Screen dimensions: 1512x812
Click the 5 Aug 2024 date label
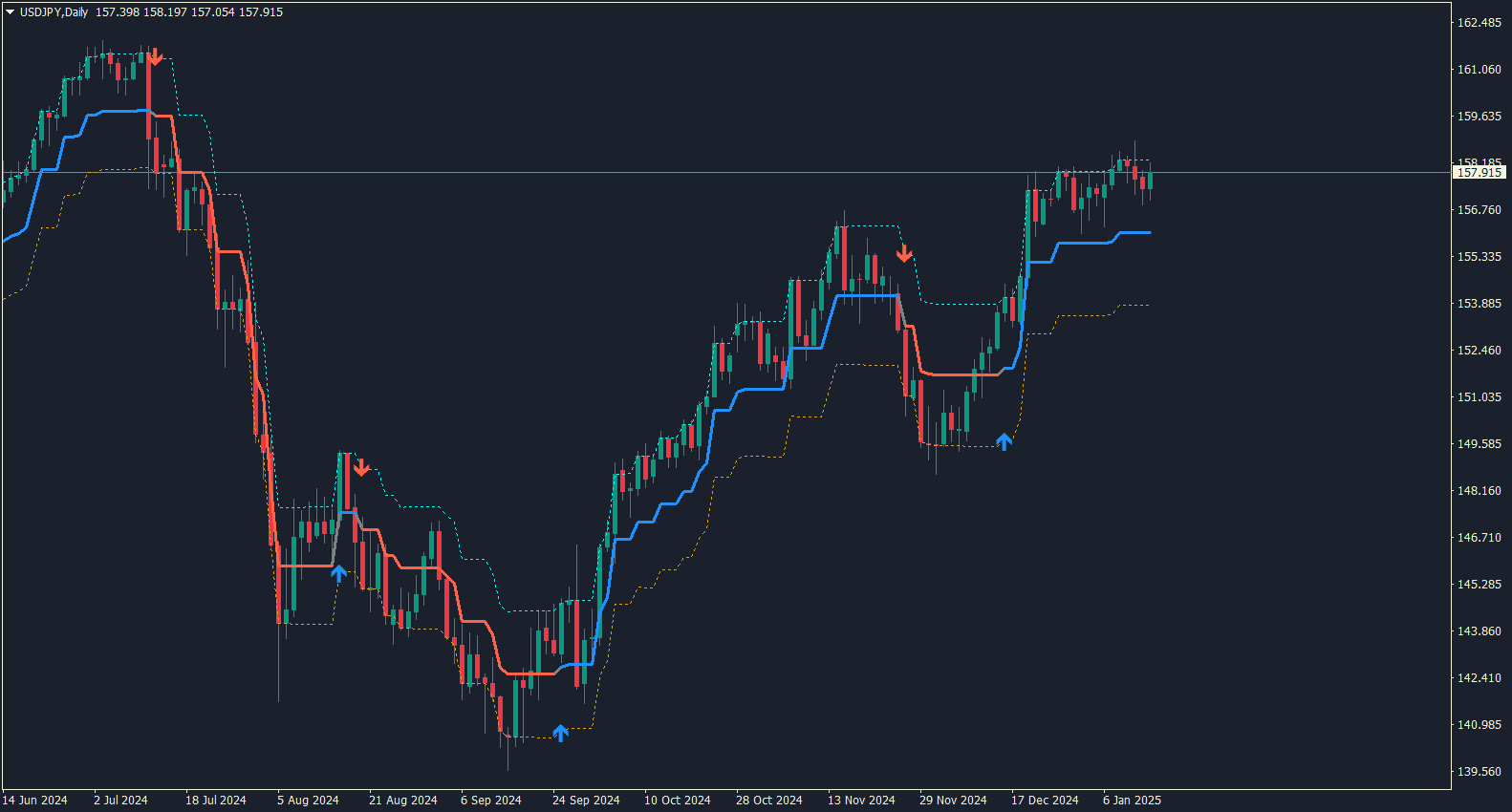click(308, 801)
